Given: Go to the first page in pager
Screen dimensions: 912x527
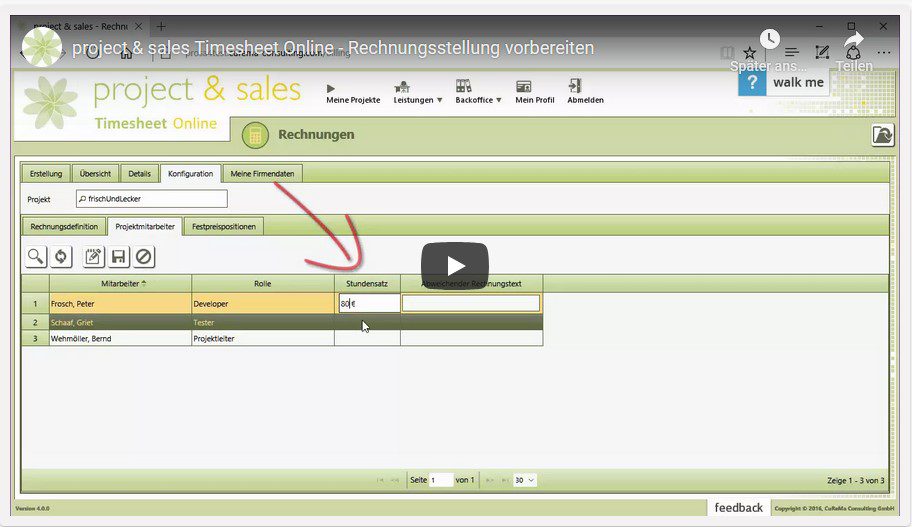Looking at the screenshot, I should [x=380, y=480].
